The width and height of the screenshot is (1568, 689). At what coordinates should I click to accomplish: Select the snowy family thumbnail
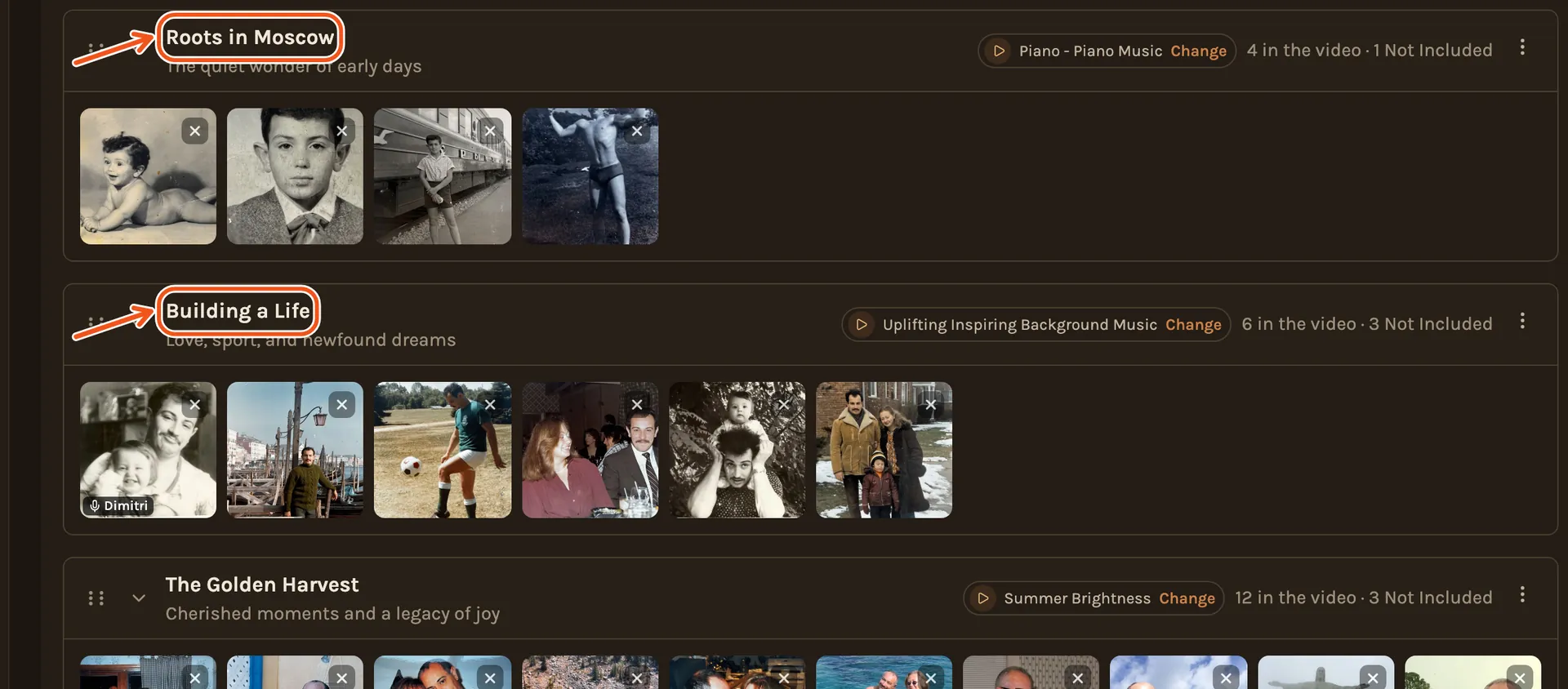[x=884, y=450]
